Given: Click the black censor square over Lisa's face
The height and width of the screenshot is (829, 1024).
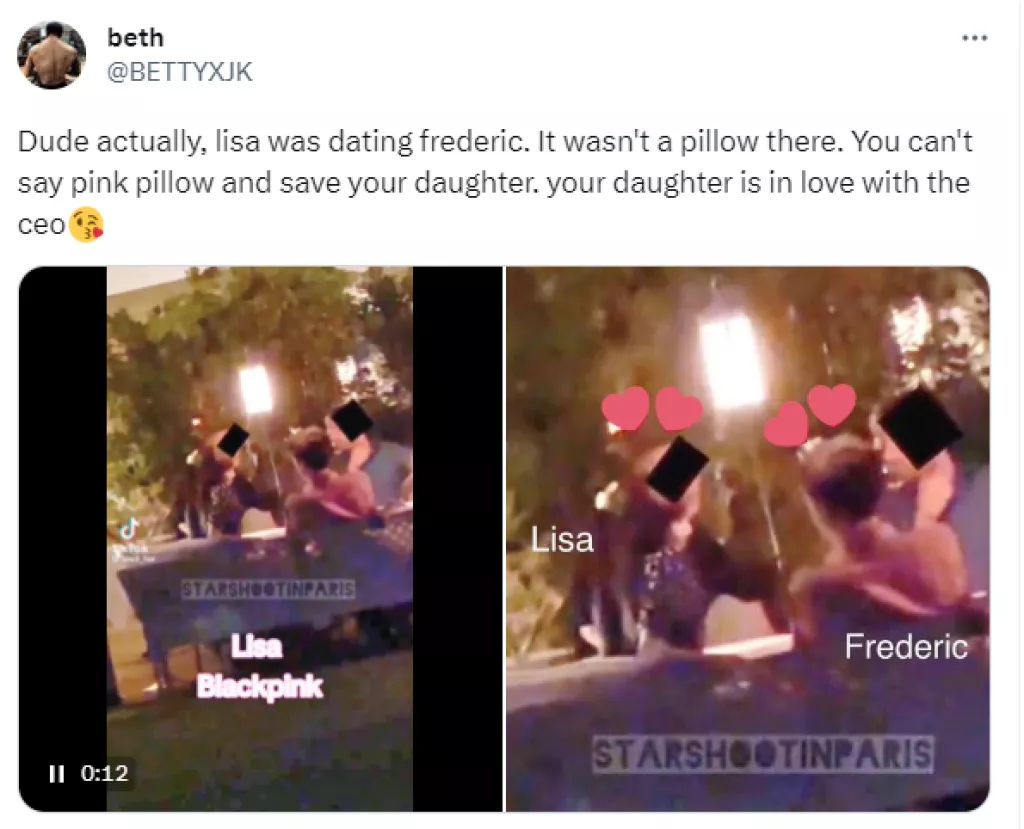Looking at the screenshot, I should coord(680,467).
